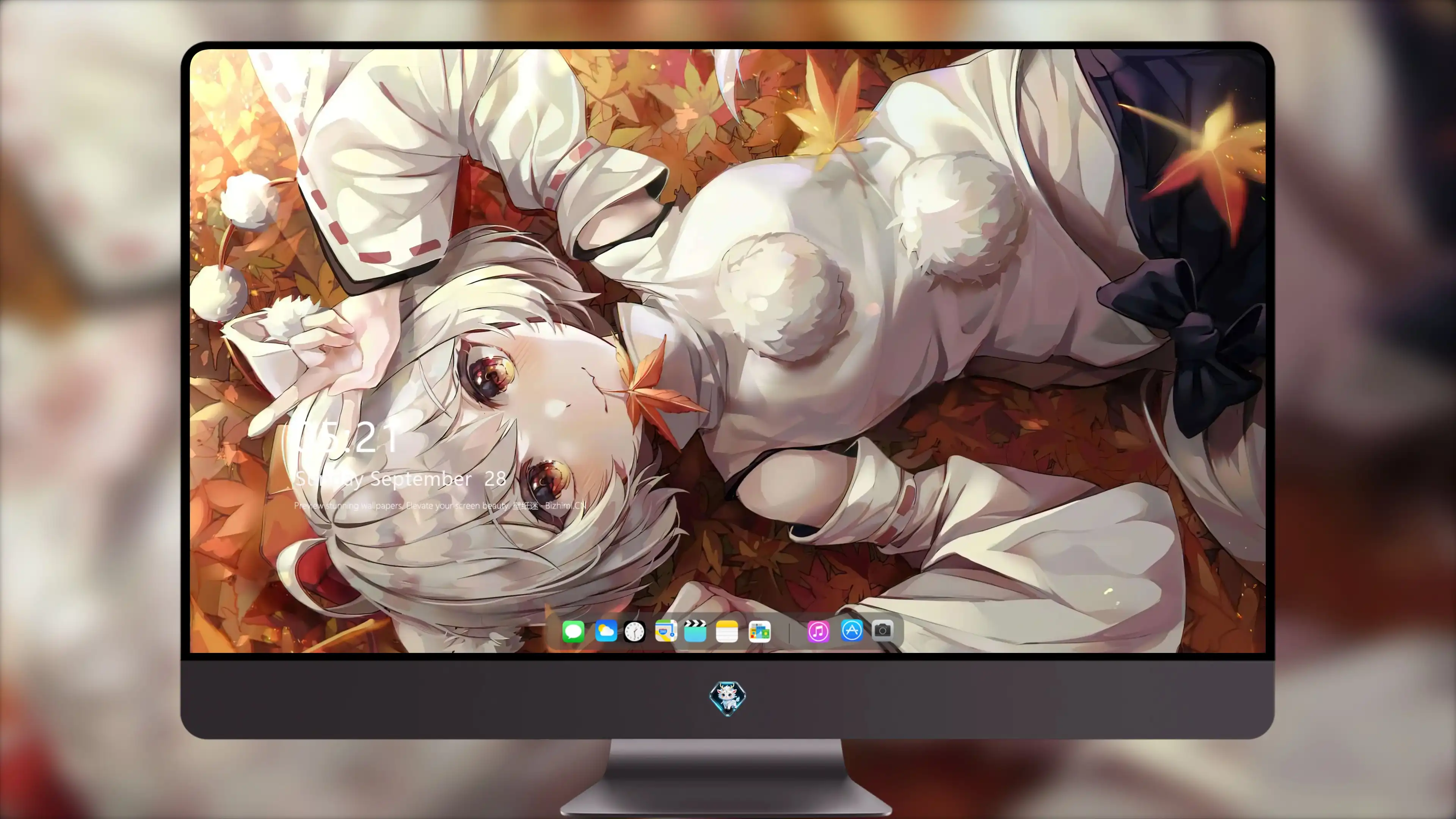
Task: Launch the pink iTunes Store music app
Action: (819, 631)
